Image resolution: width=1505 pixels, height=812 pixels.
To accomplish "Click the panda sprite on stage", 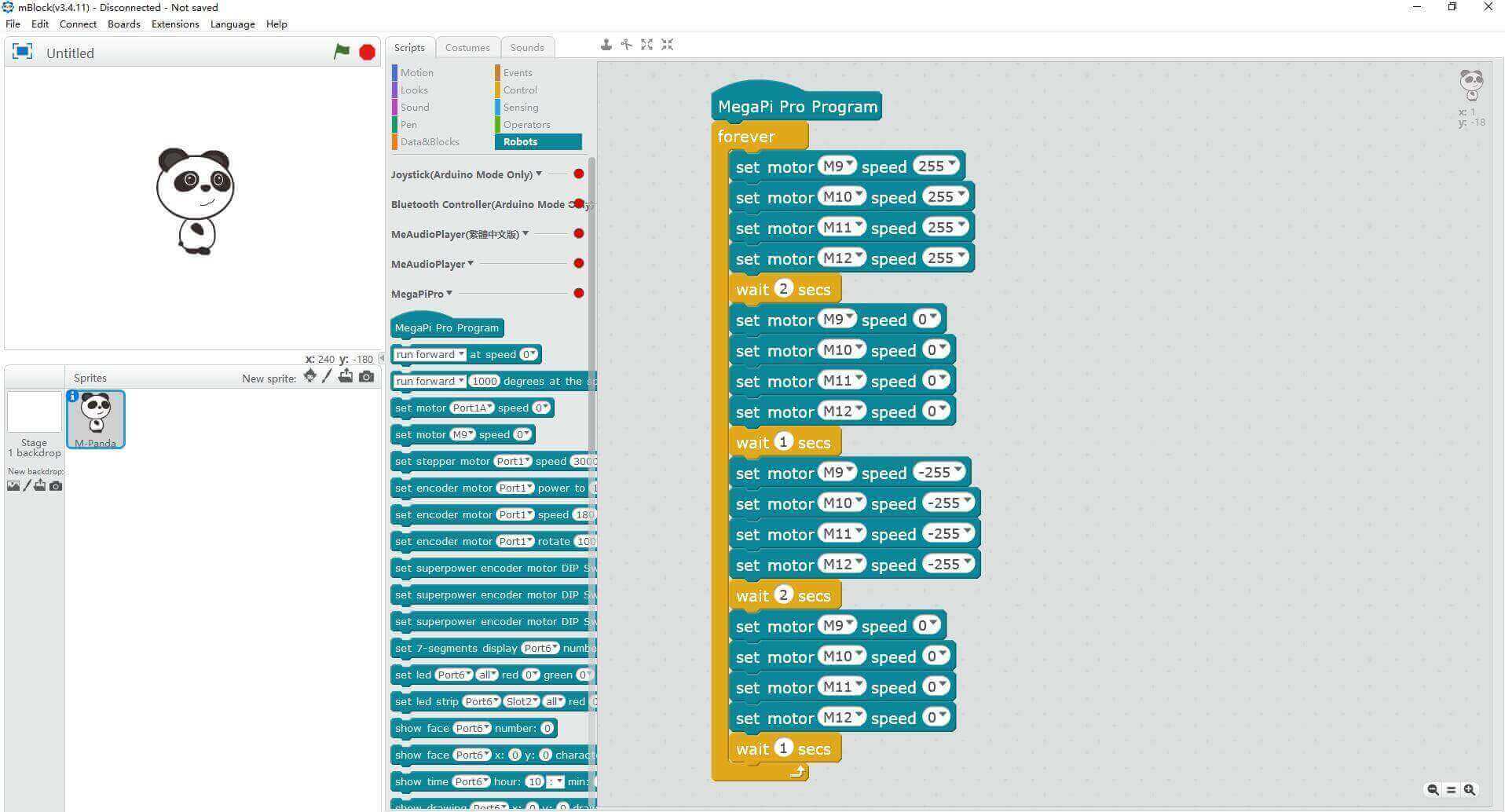I will pyautogui.click(x=196, y=201).
